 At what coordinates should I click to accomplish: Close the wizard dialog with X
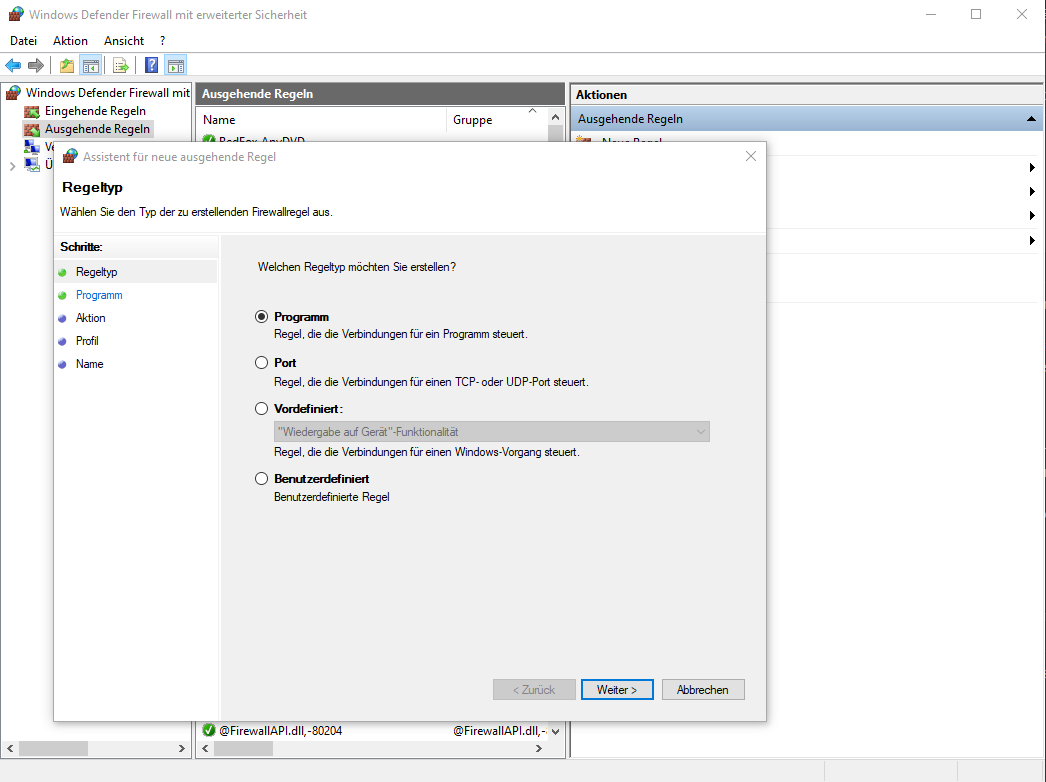pyautogui.click(x=750, y=156)
